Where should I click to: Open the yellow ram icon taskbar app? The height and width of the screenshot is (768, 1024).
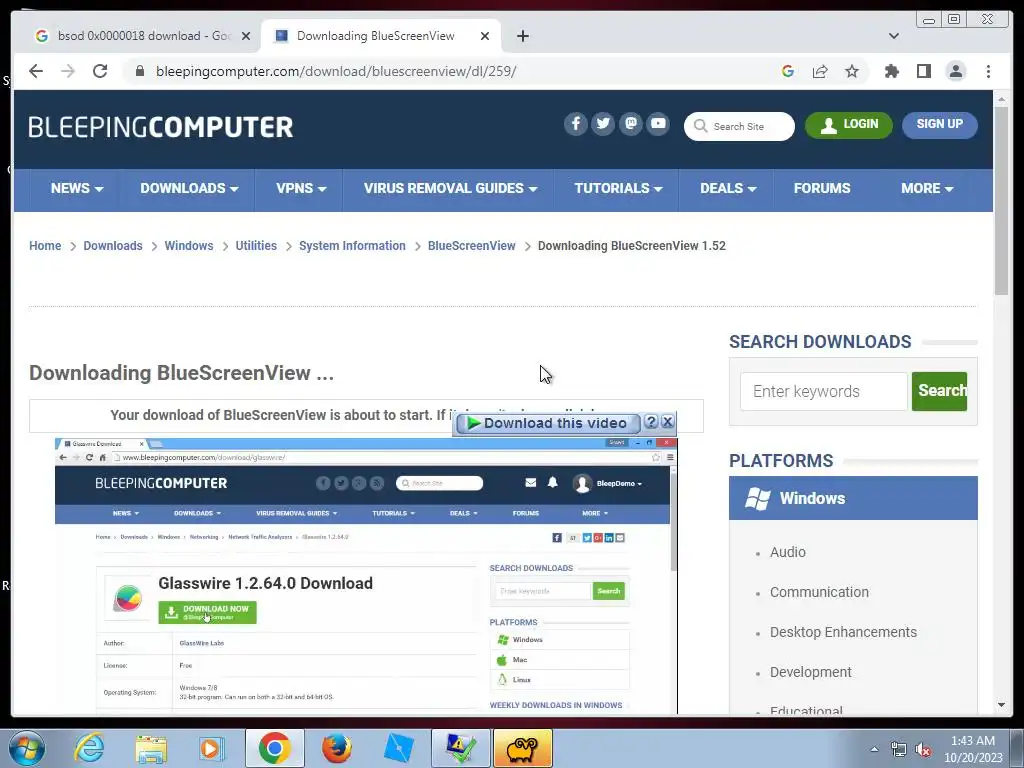tap(522, 748)
